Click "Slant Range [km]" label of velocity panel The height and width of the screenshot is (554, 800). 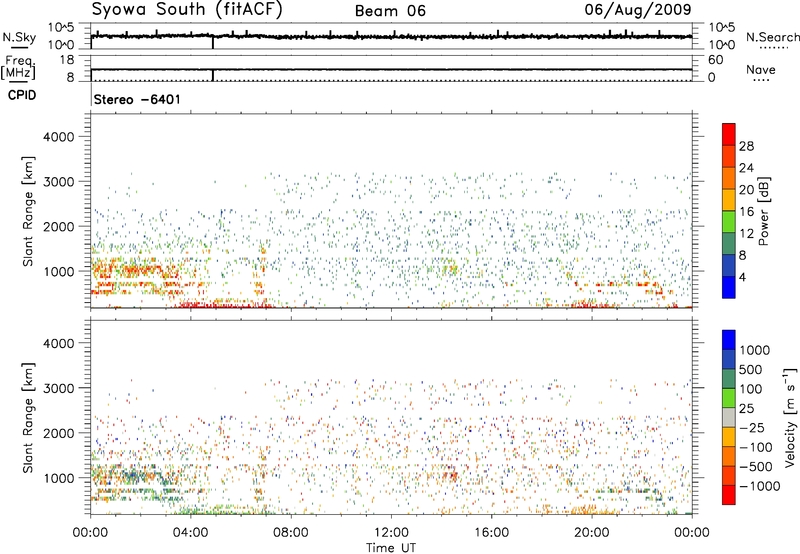[x=28, y=418]
